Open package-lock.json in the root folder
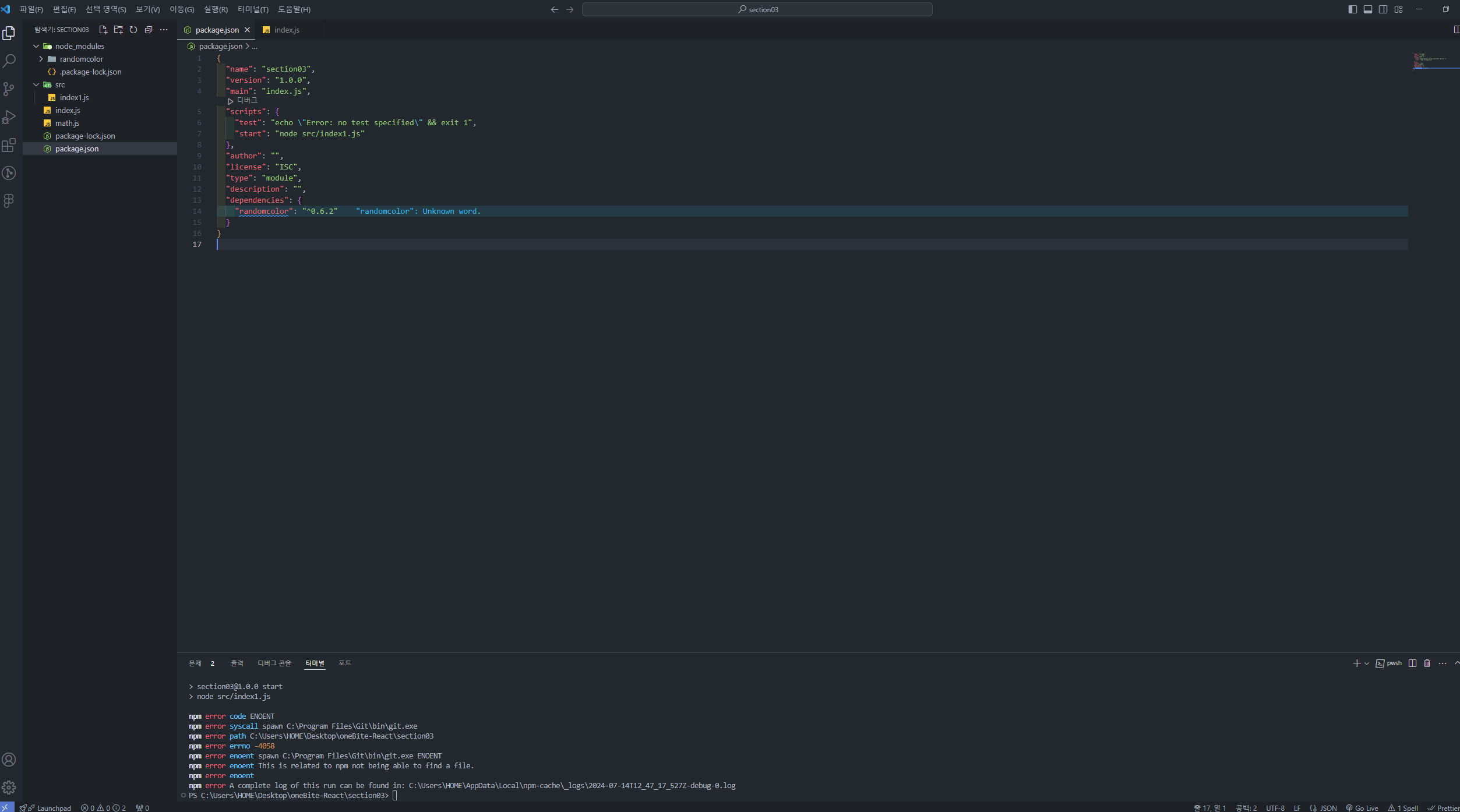The width and height of the screenshot is (1460, 812). pyautogui.click(x=85, y=136)
